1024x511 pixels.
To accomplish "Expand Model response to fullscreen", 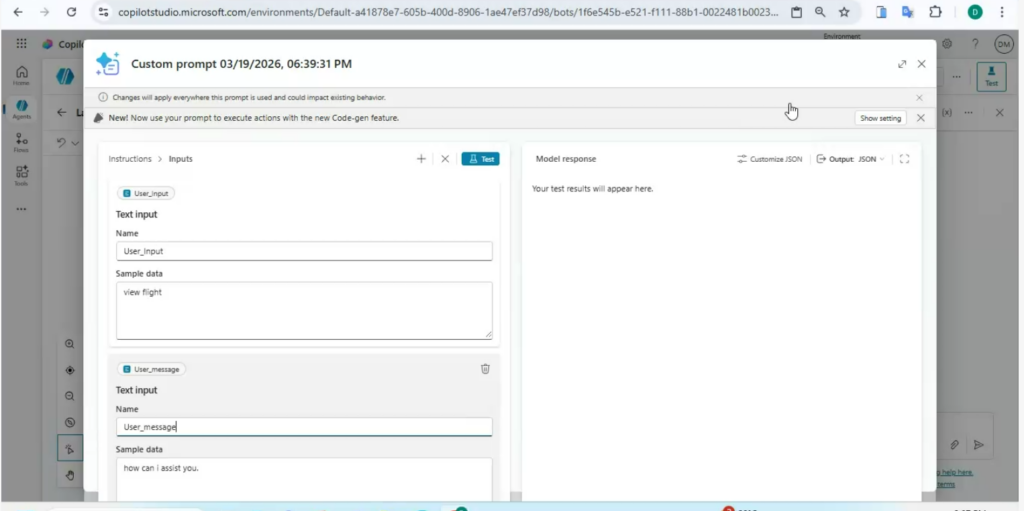I will 904,159.
